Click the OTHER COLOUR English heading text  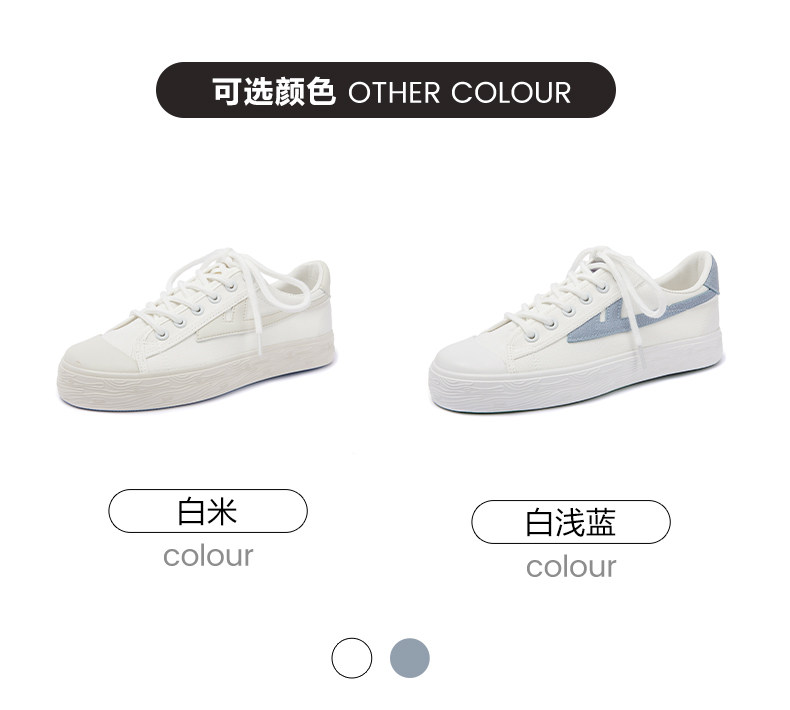(459, 93)
